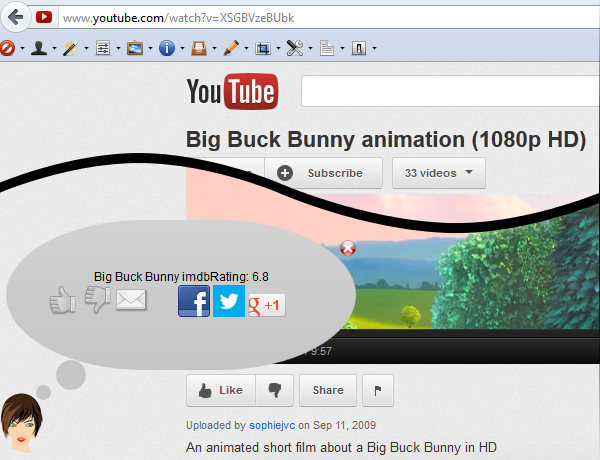Click the 9:57 duration in player bar
Viewport: 600px width, 460px height.
[x=321, y=351]
